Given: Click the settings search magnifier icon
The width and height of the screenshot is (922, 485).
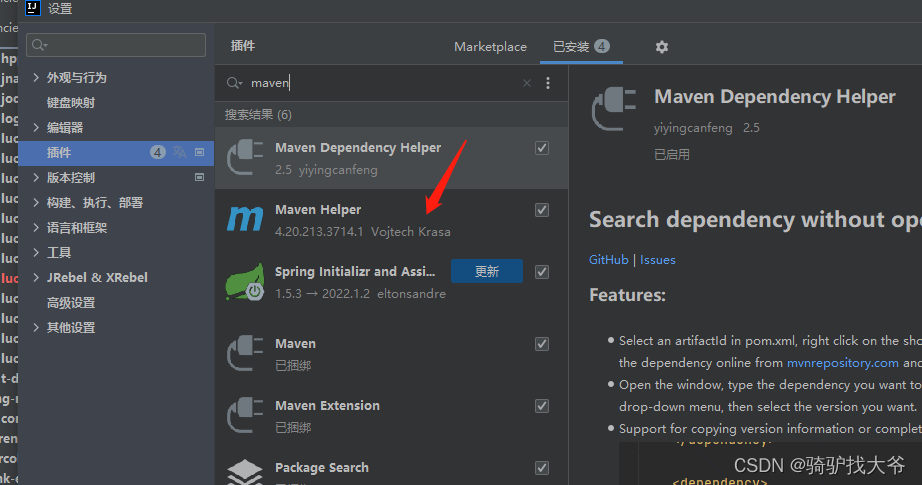Looking at the screenshot, I should (x=39, y=45).
